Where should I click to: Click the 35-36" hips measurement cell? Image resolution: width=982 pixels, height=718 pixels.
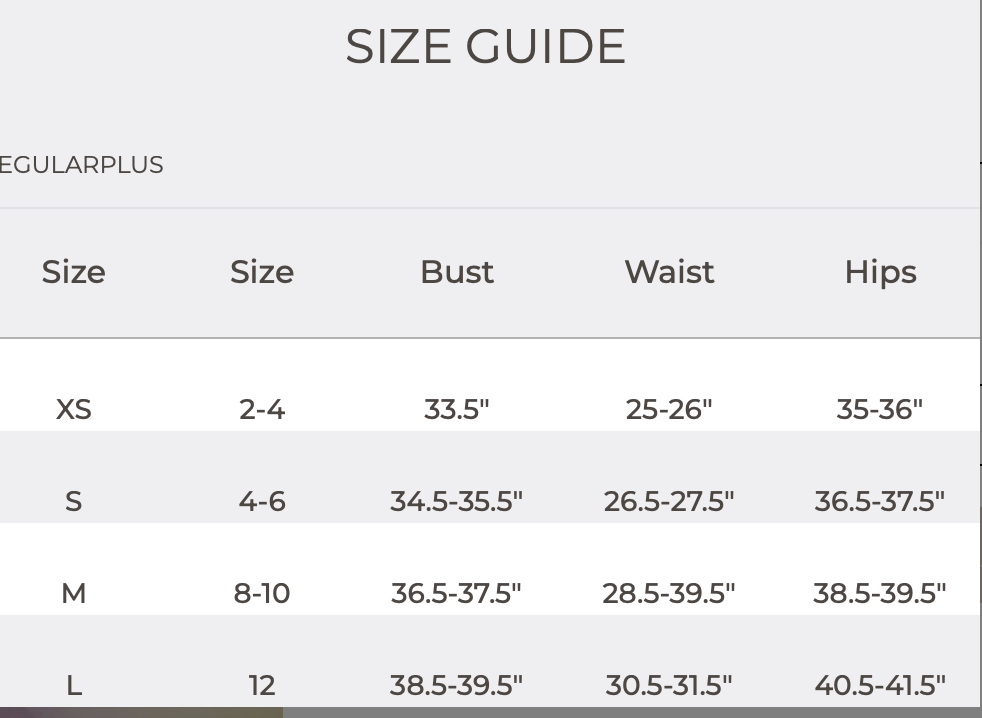point(880,410)
